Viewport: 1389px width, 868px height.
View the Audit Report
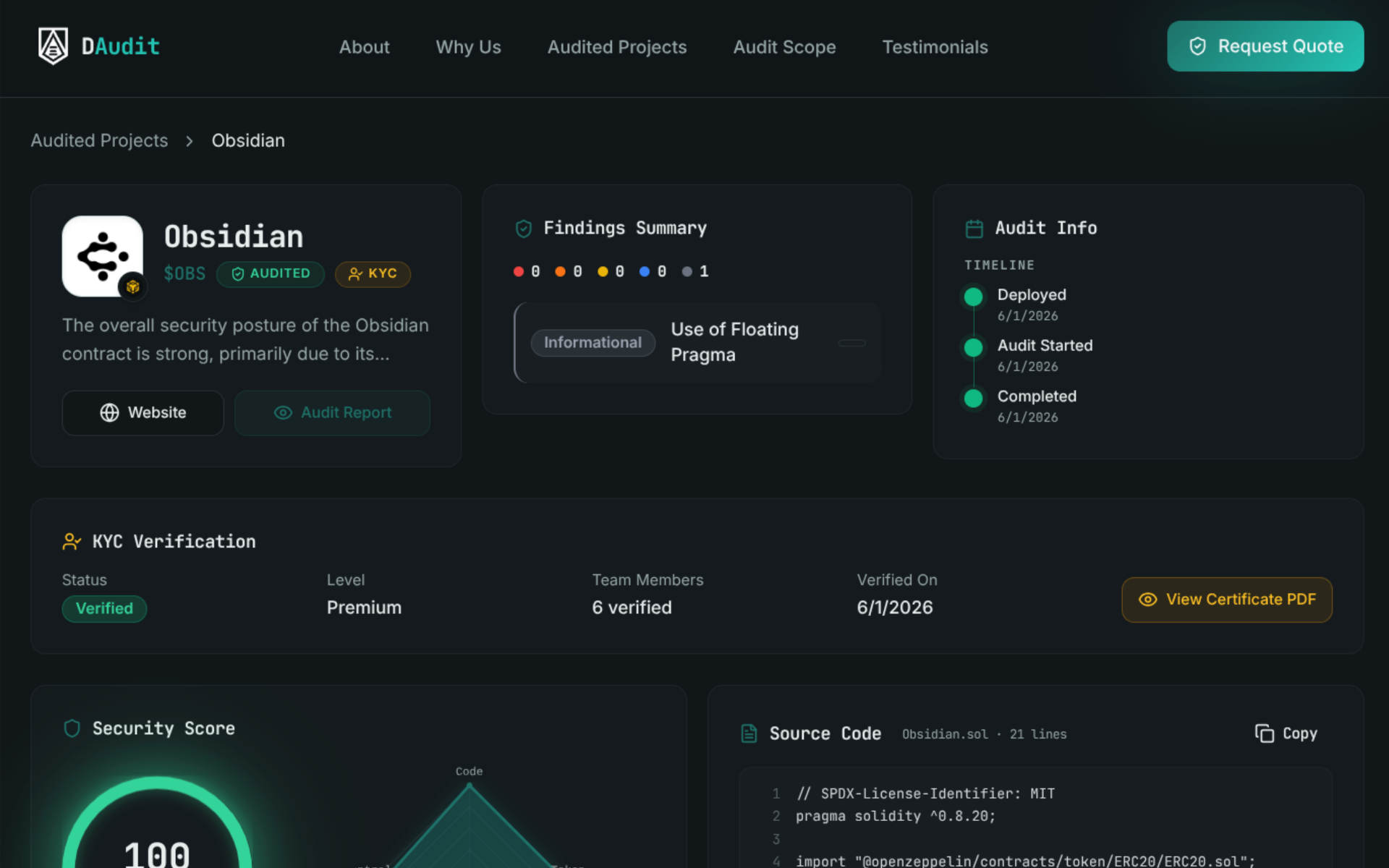point(332,413)
